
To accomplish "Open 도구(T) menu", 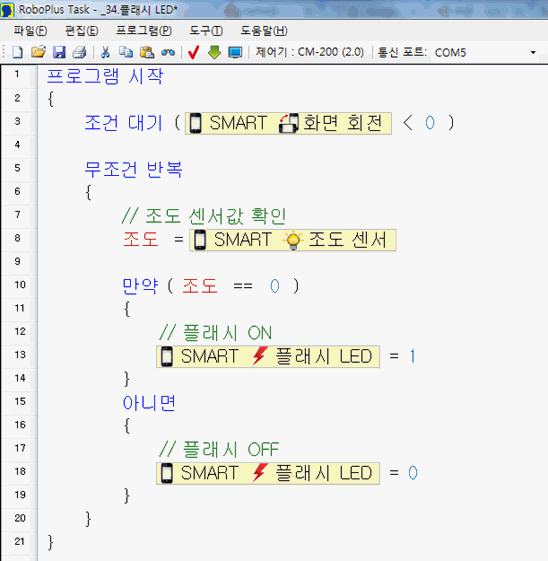I will [x=206, y=31].
